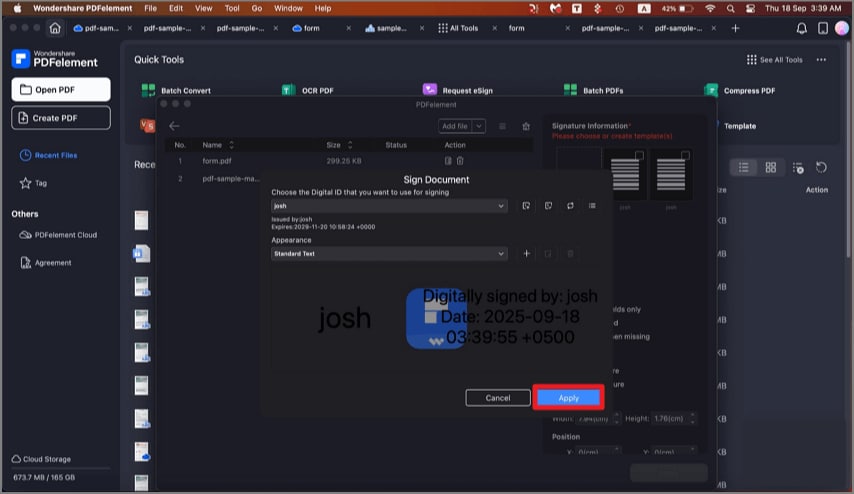Open the Tag section in sidebar

pyautogui.click(x=33, y=184)
